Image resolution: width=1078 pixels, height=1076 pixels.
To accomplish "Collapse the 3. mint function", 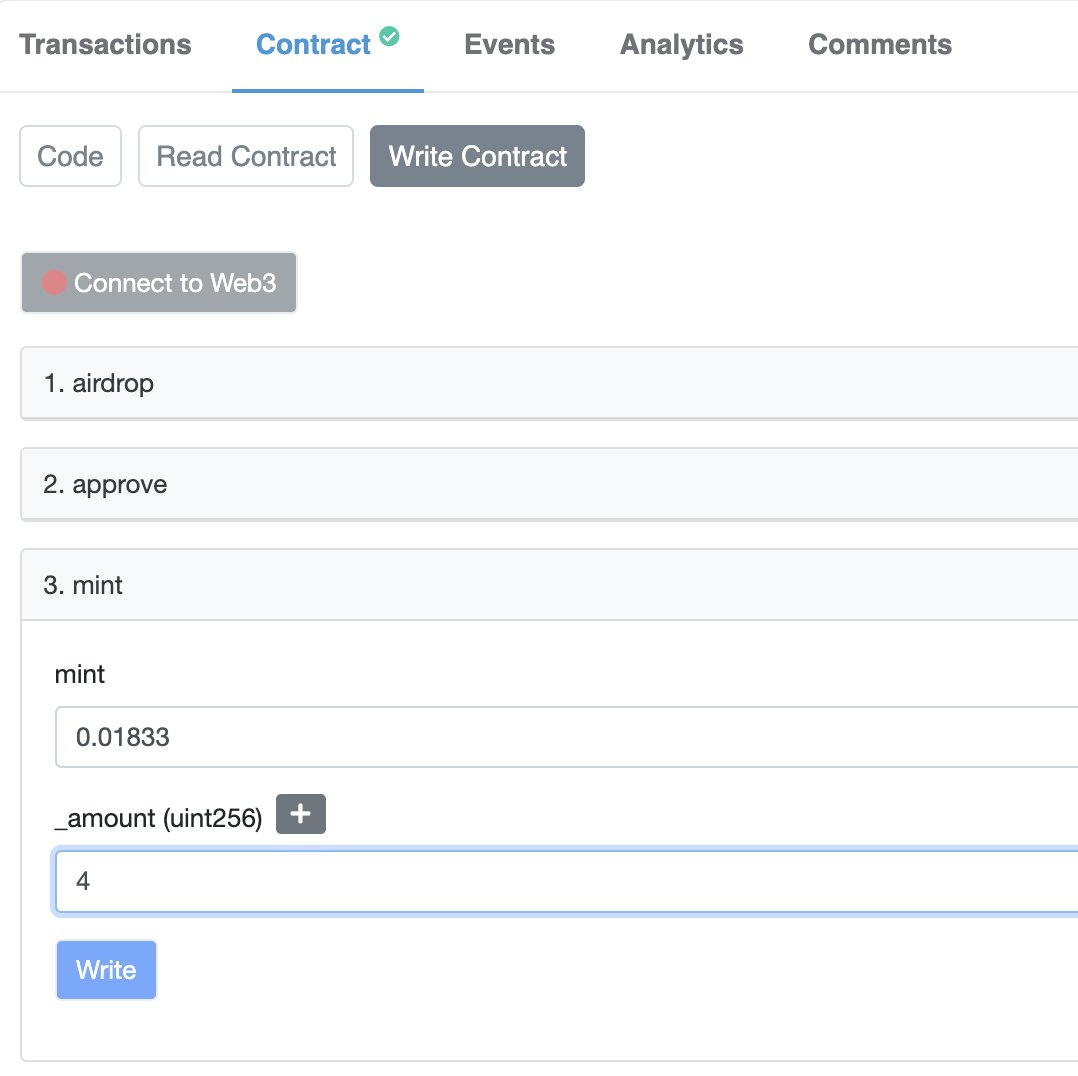I will 549,585.
